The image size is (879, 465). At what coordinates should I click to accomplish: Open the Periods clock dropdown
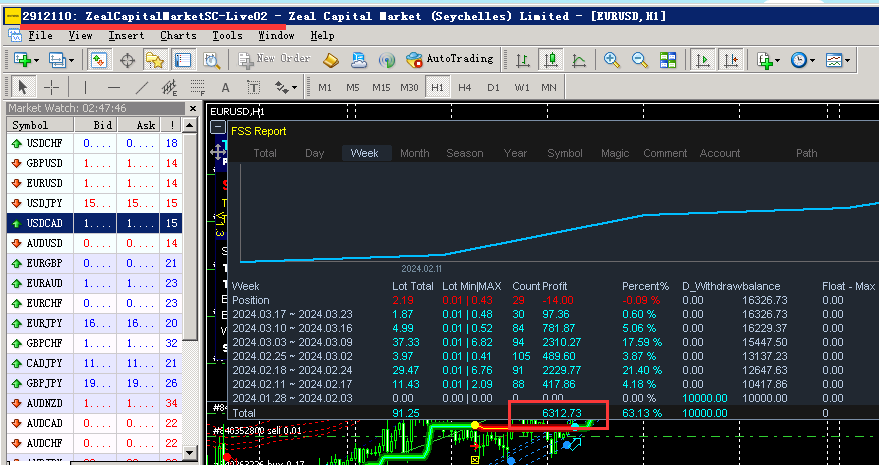pos(802,59)
